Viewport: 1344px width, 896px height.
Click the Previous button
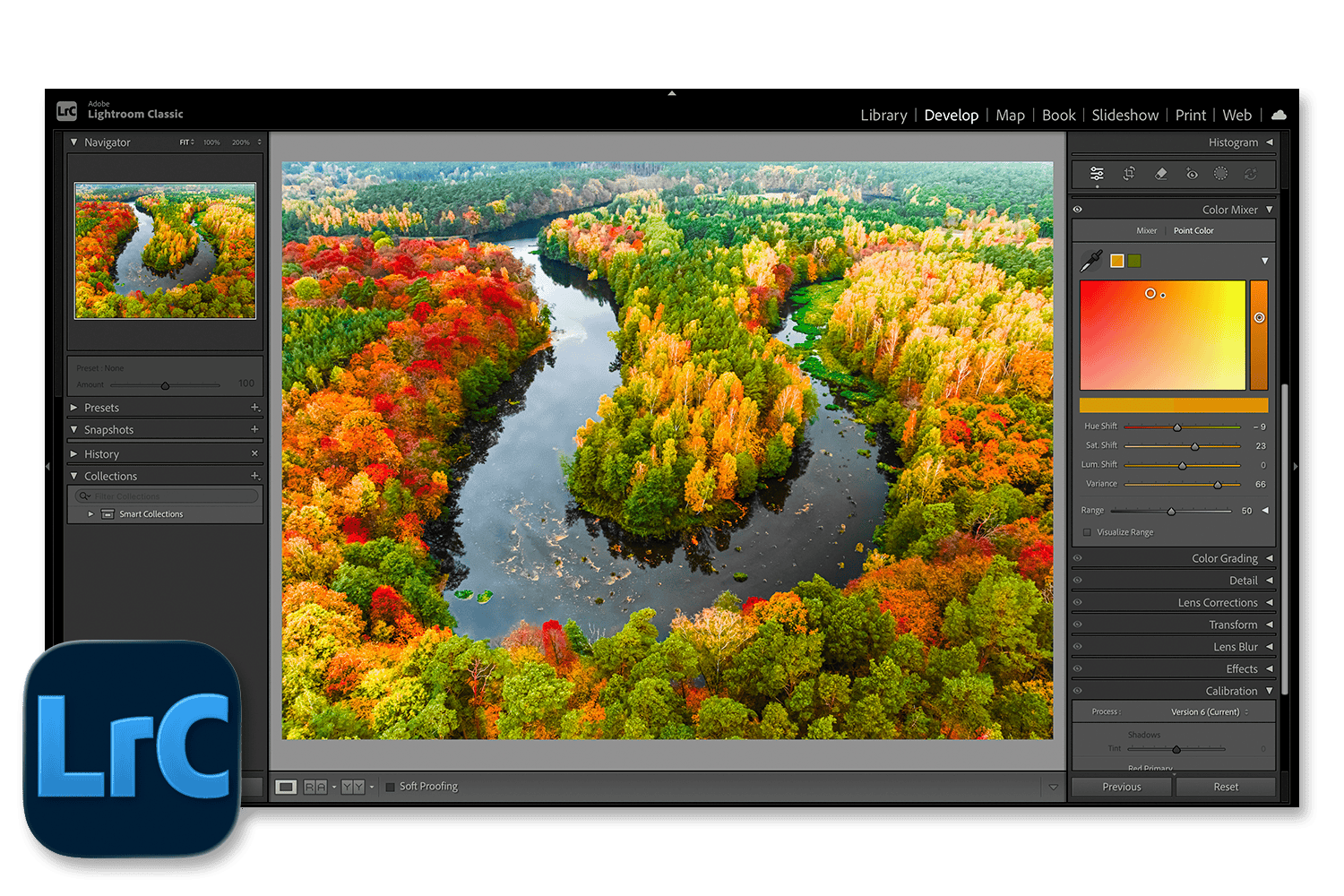[1121, 787]
